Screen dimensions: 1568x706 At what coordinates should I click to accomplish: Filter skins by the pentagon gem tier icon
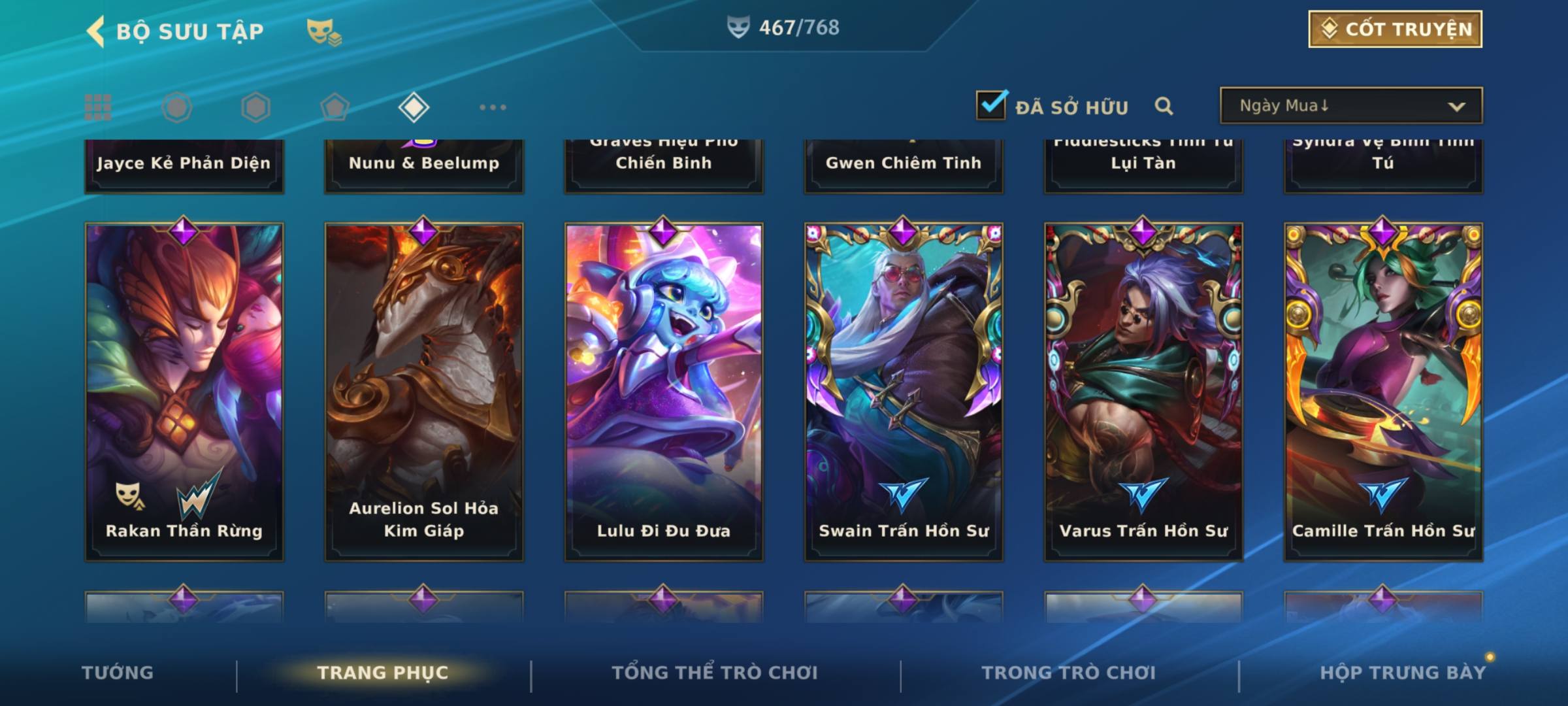pos(335,107)
